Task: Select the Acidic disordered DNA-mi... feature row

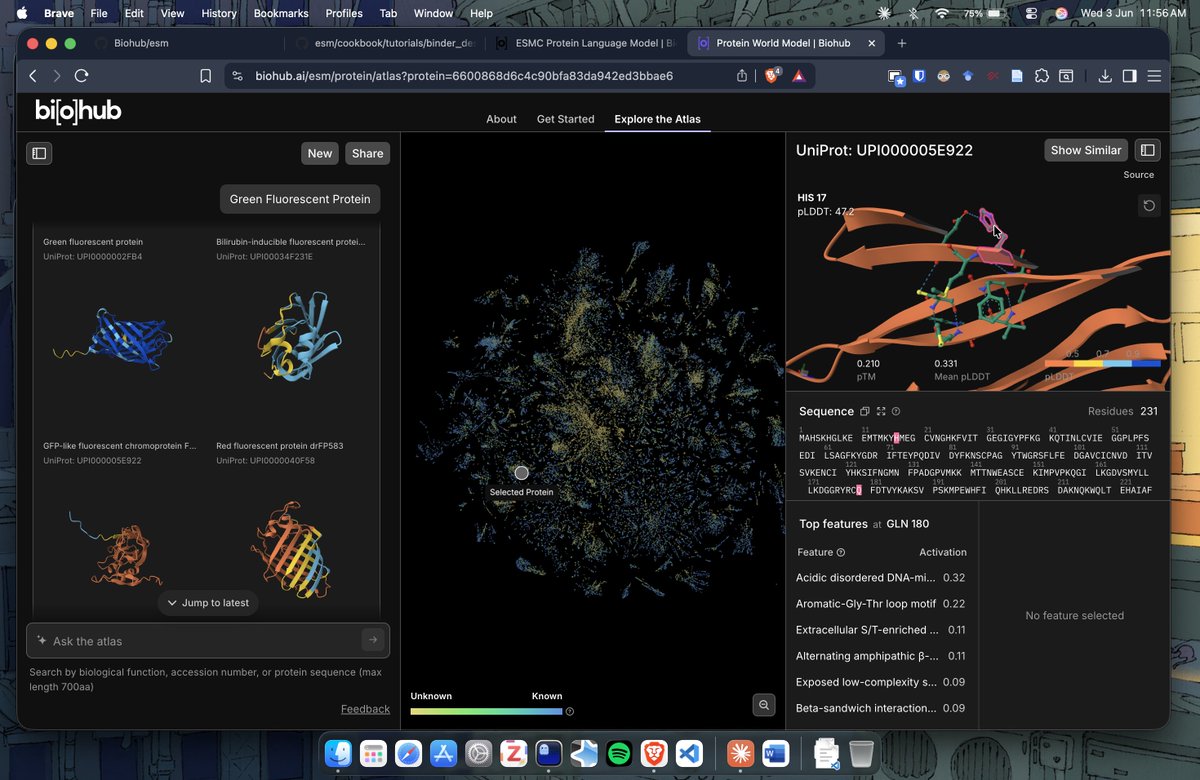Action: pyautogui.click(x=881, y=577)
